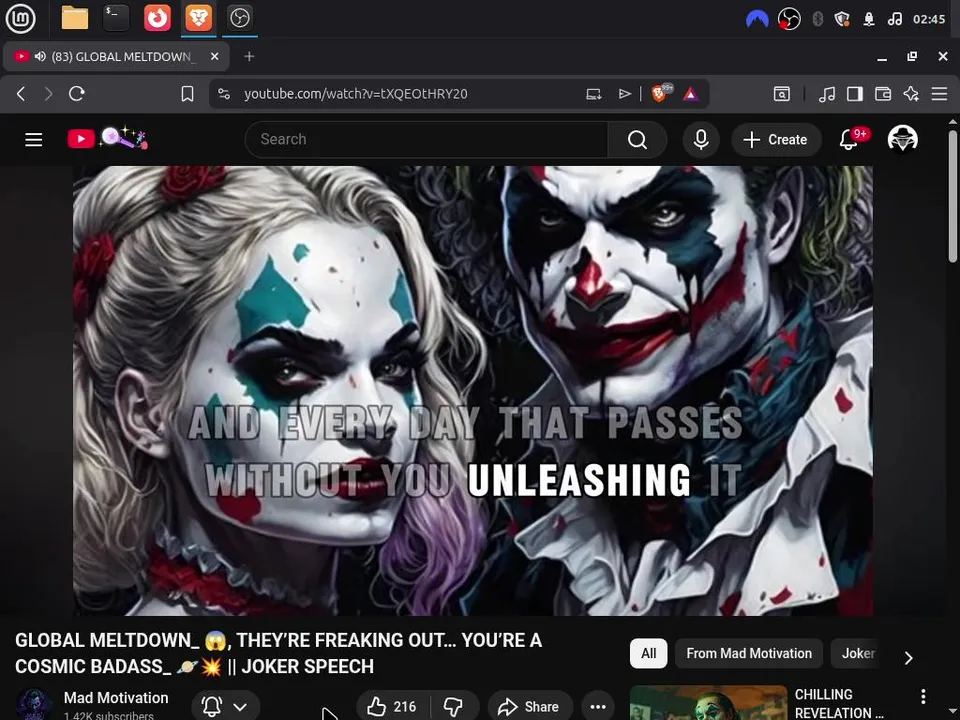Open Bluetooth tray settings
This screenshot has width=960, height=720.
click(817, 19)
